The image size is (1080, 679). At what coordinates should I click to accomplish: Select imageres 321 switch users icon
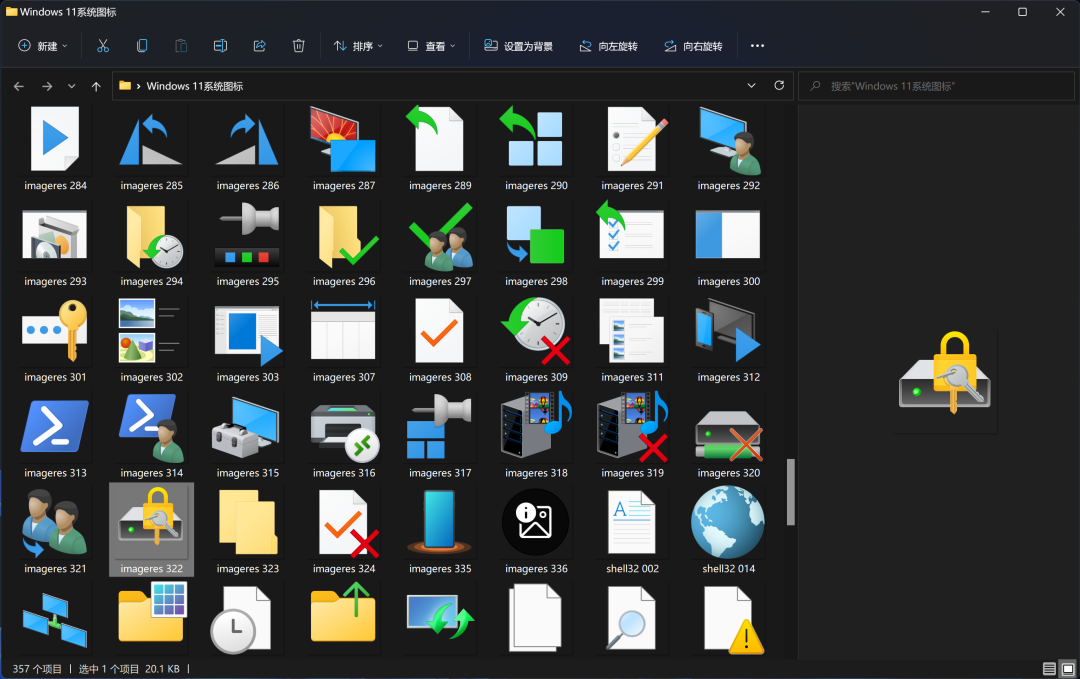55,523
